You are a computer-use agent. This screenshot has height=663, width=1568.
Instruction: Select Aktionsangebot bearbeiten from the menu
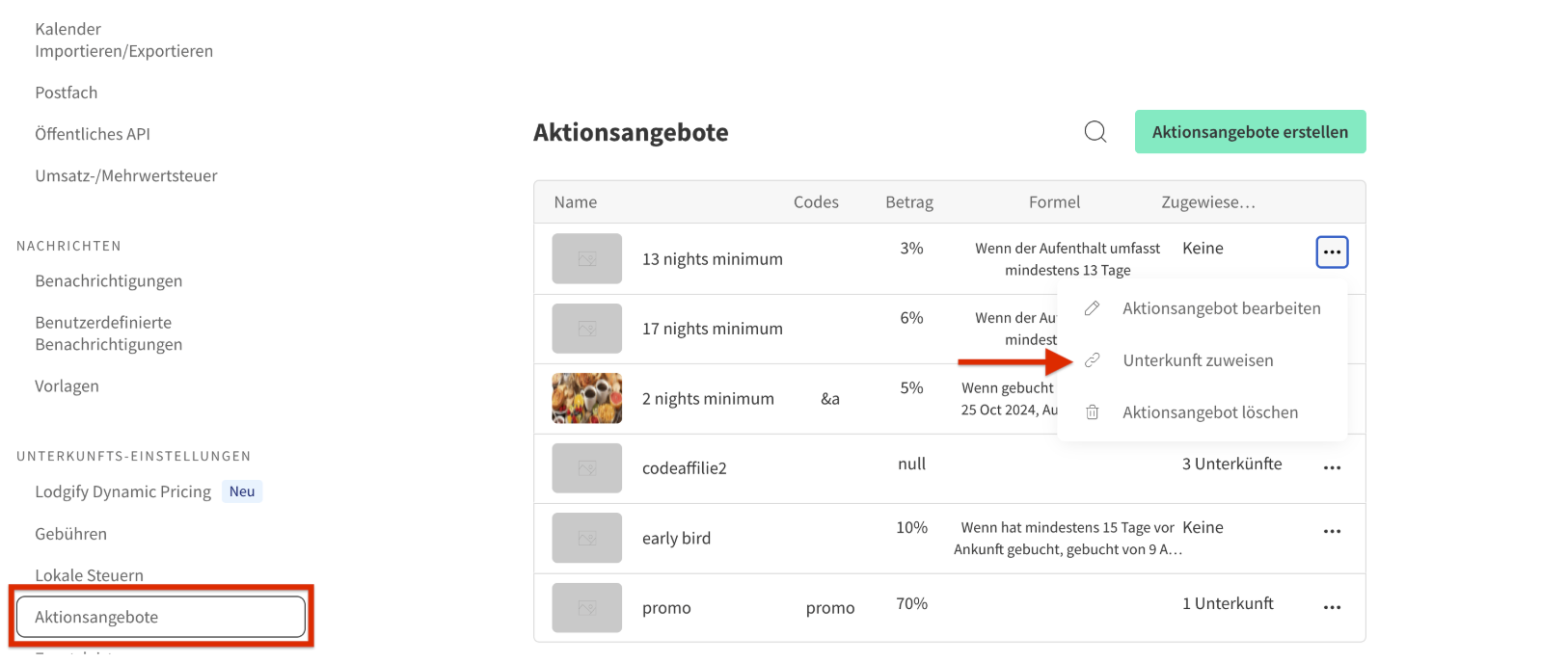click(x=1221, y=308)
